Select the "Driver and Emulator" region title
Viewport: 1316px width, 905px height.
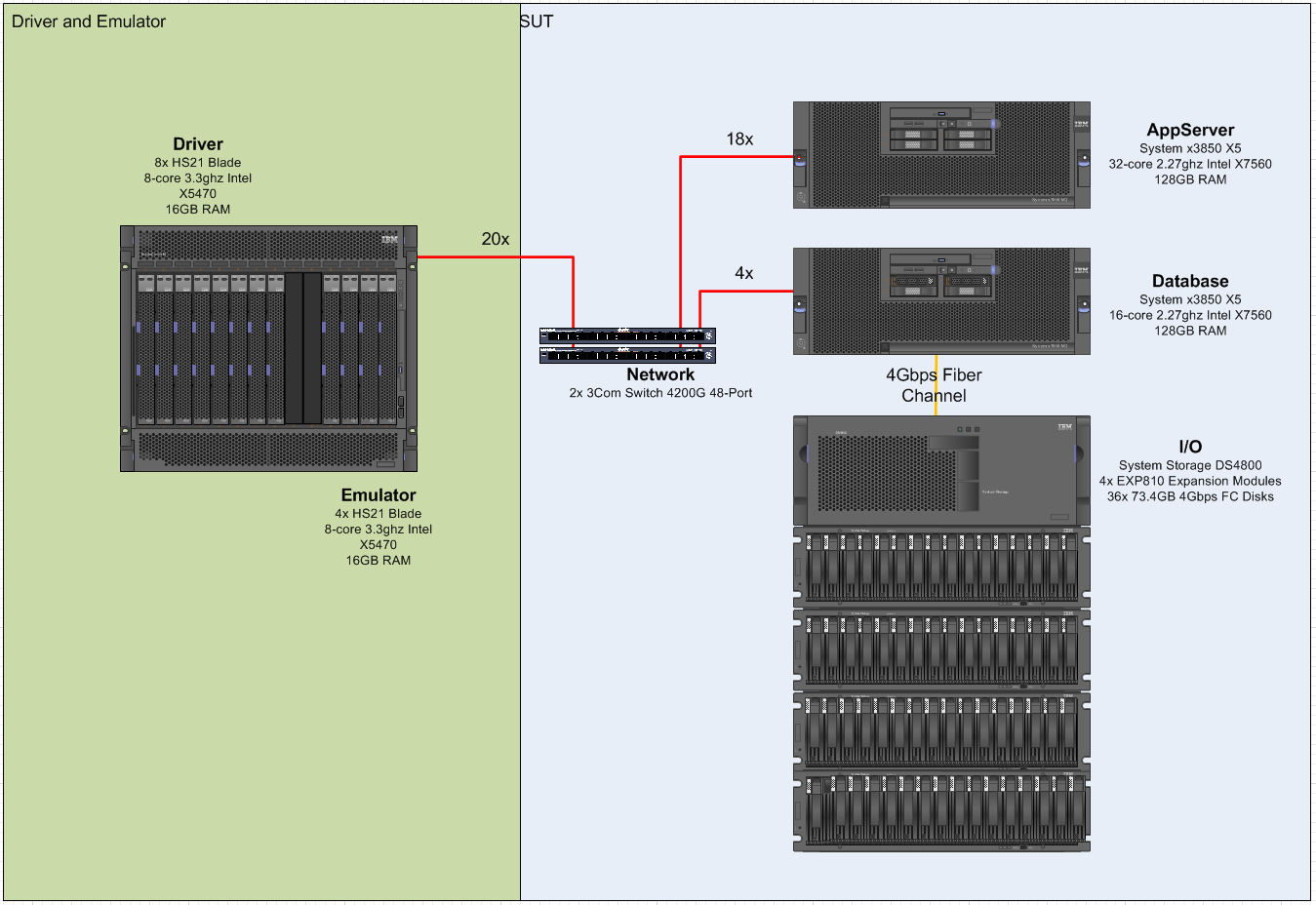point(89,21)
